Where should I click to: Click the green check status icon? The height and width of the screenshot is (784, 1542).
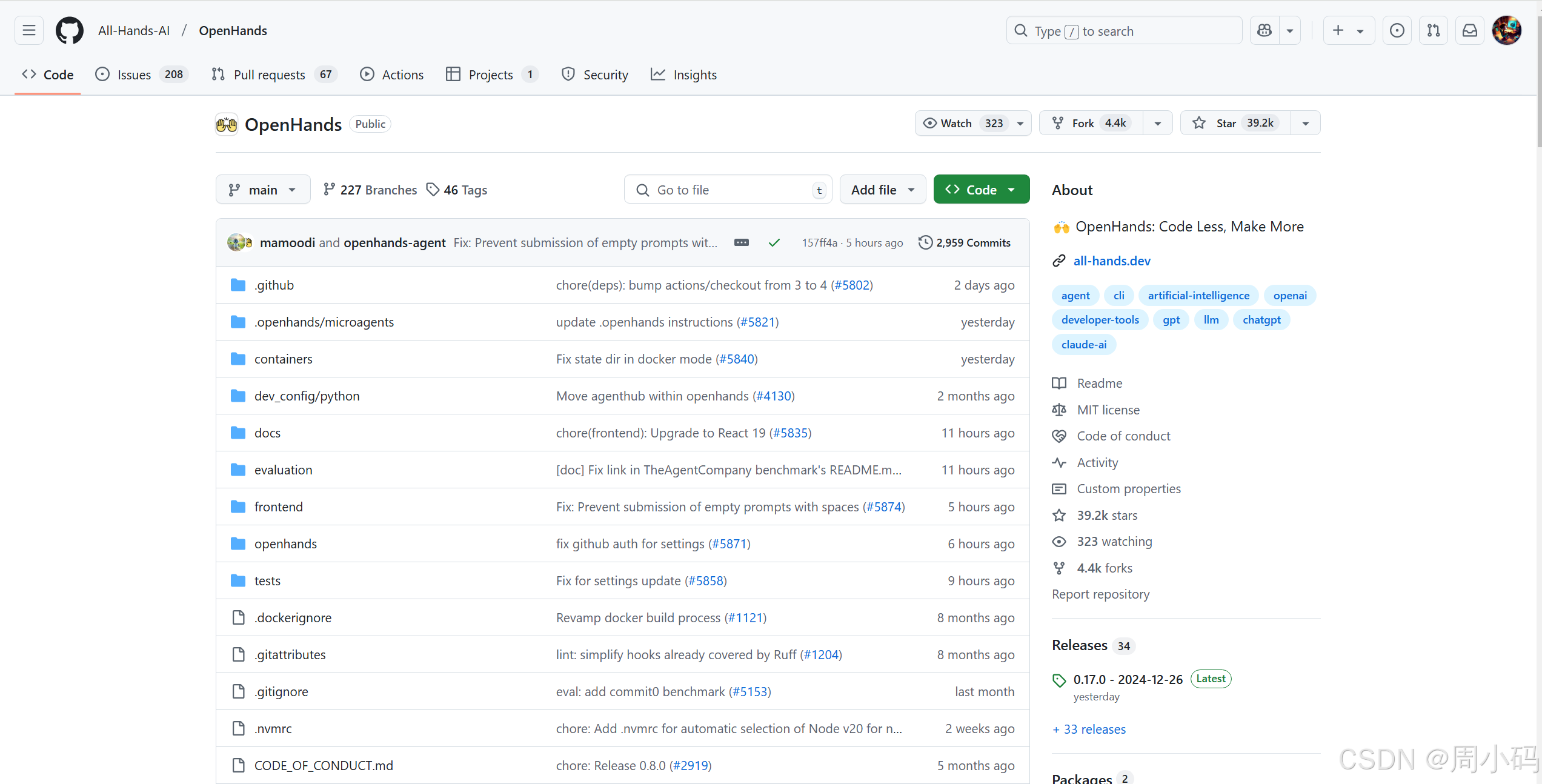click(x=774, y=242)
